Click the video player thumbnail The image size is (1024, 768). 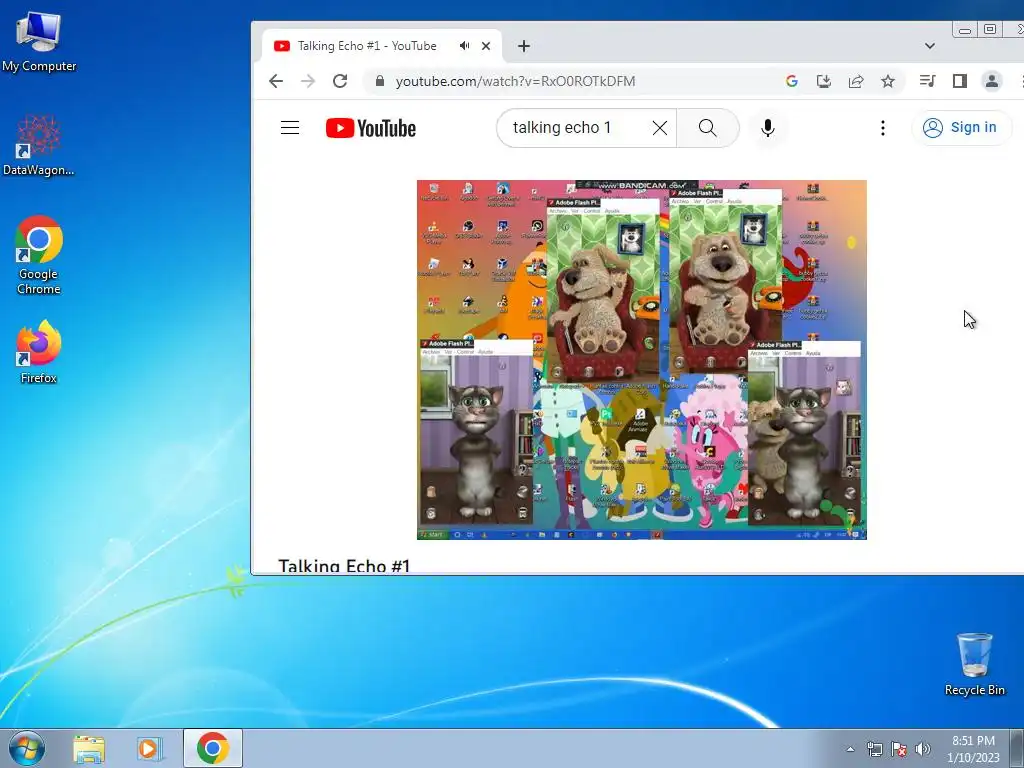(642, 360)
